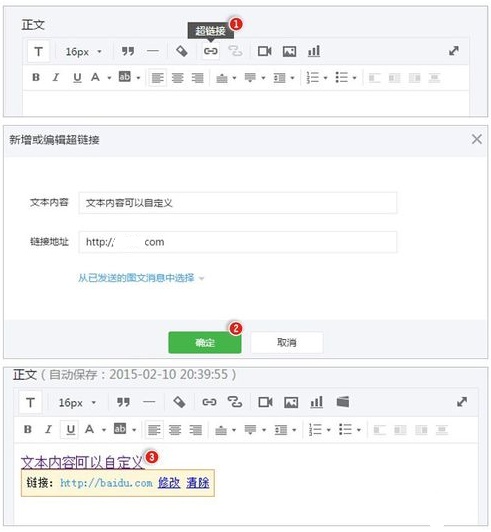The image size is (491, 532).
Task: Click the unlink icon in bottom editor toolbar
Action: (x=234, y=402)
